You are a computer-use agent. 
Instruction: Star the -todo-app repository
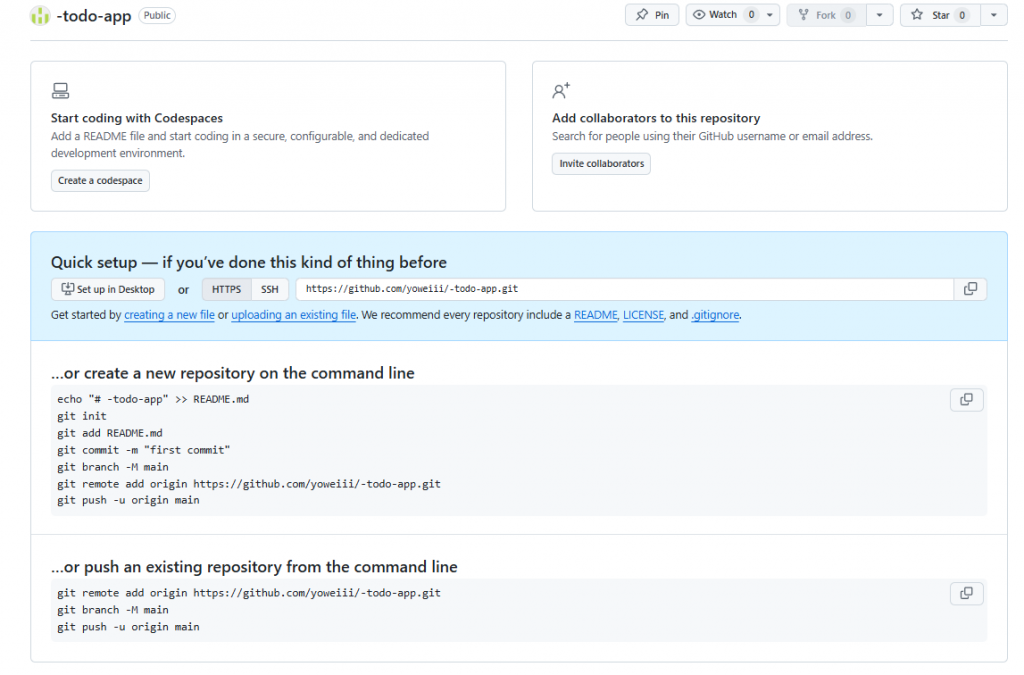940,15
